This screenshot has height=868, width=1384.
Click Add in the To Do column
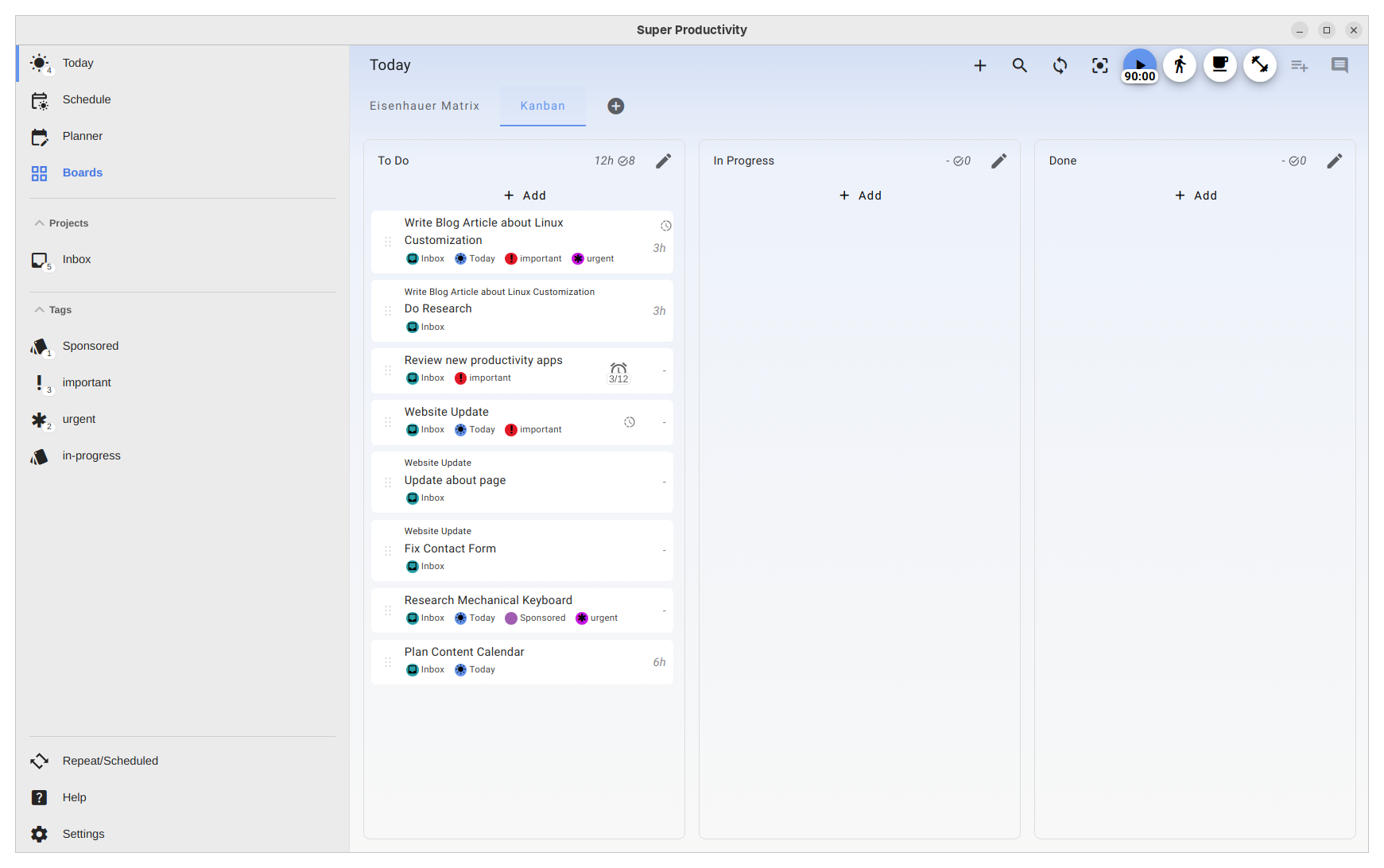pyautogui.click(x=525, y=196)
